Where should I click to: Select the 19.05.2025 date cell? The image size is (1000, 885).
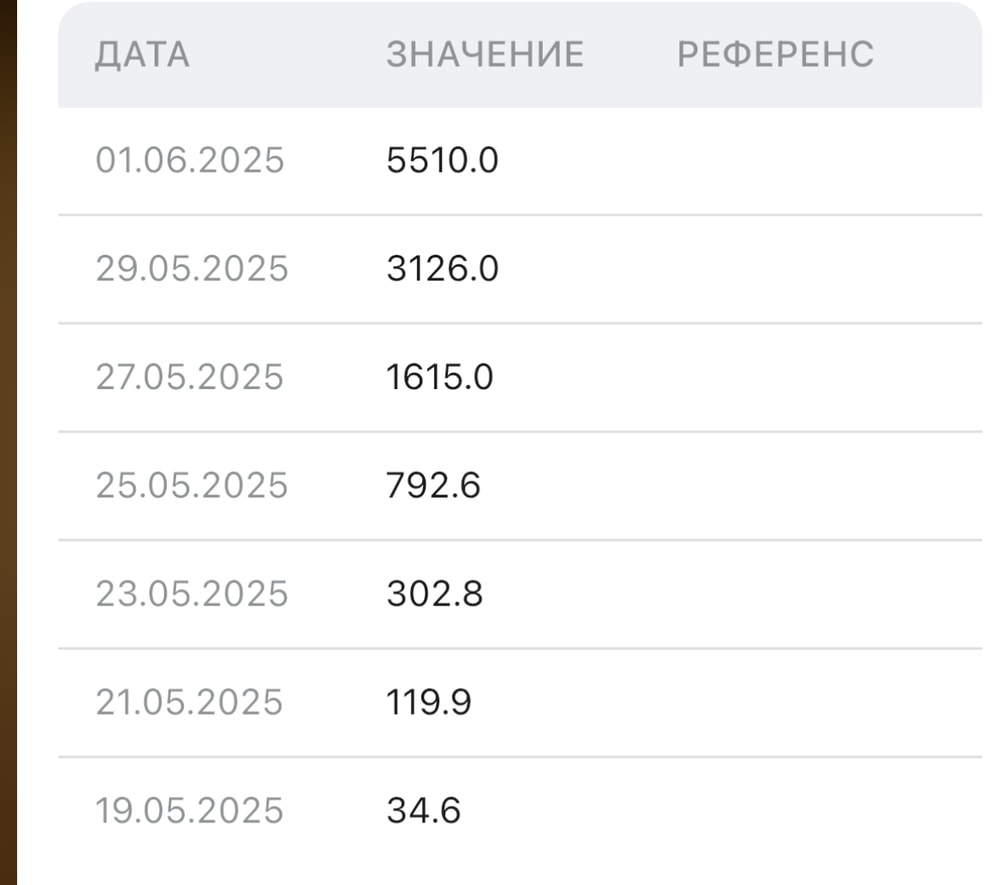tap(190, 810)
